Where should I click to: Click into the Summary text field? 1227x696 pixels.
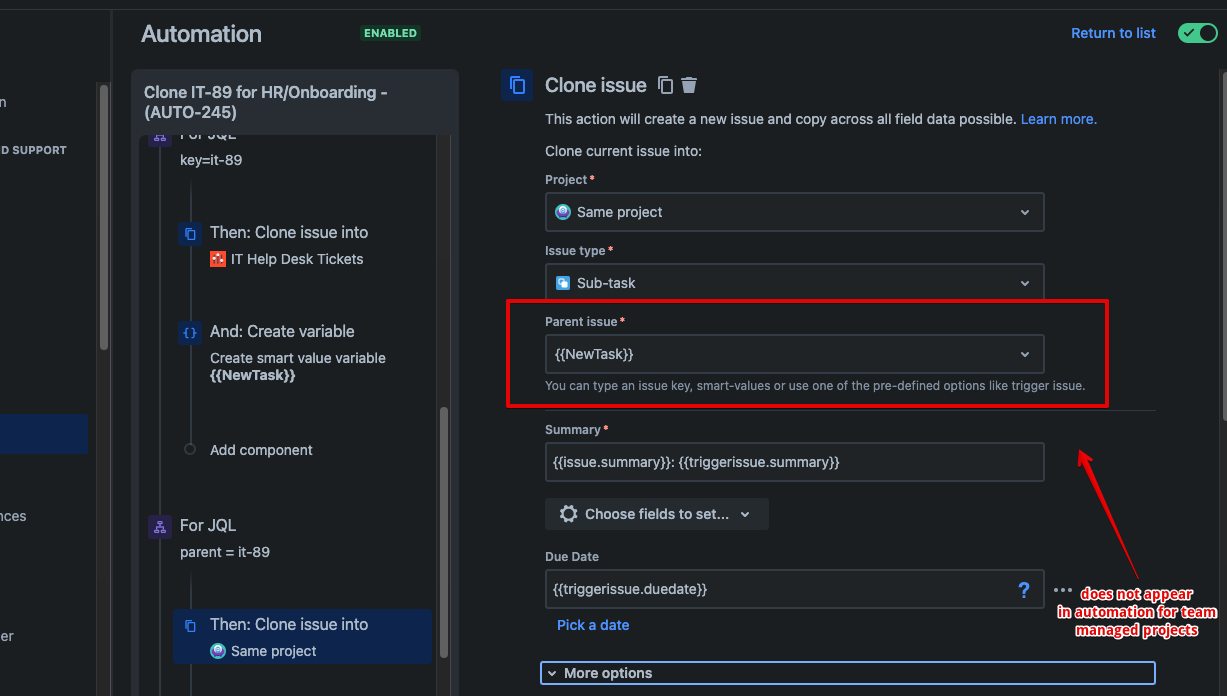coord(795,462)
